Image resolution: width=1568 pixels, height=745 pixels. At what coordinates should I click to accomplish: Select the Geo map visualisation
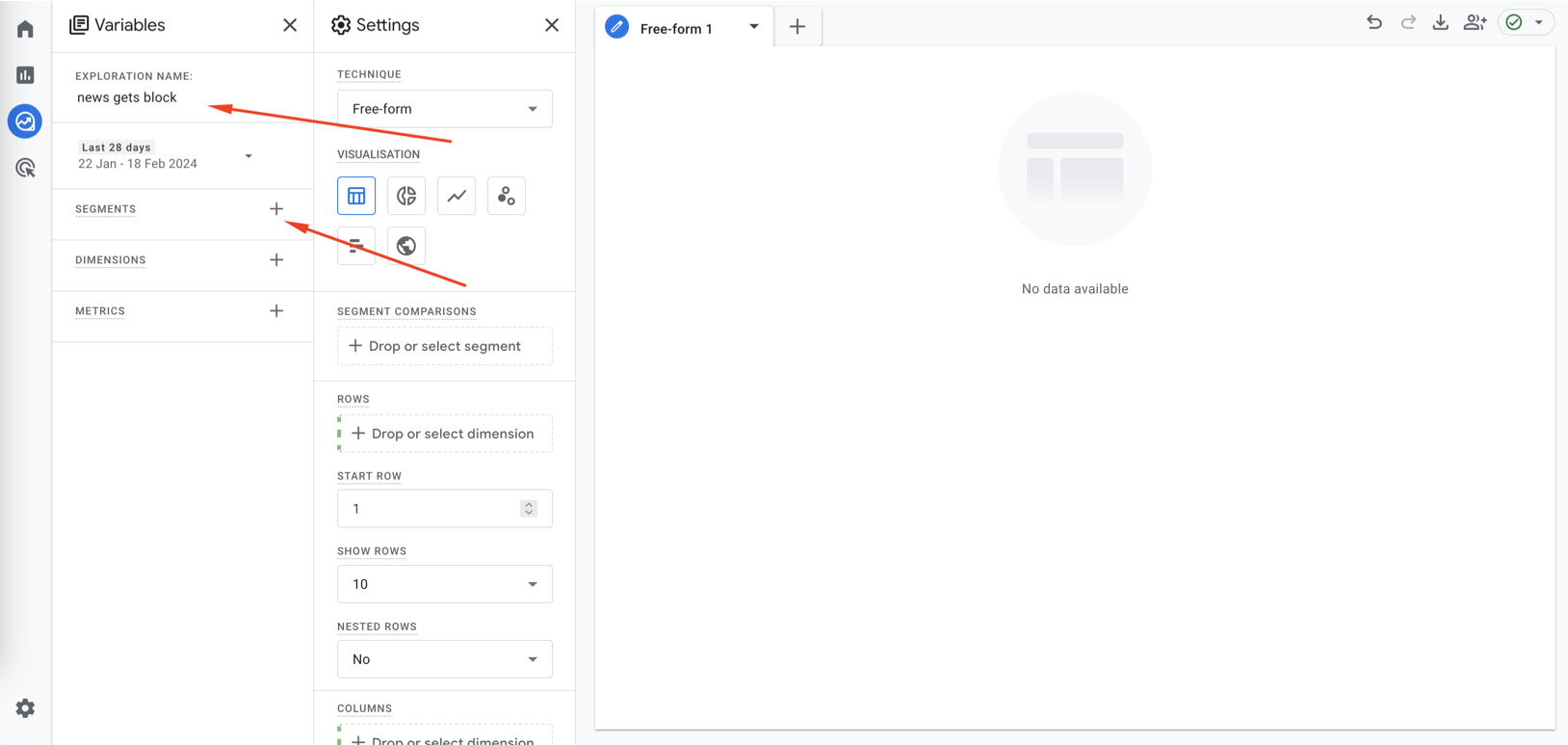click(406, 246)
